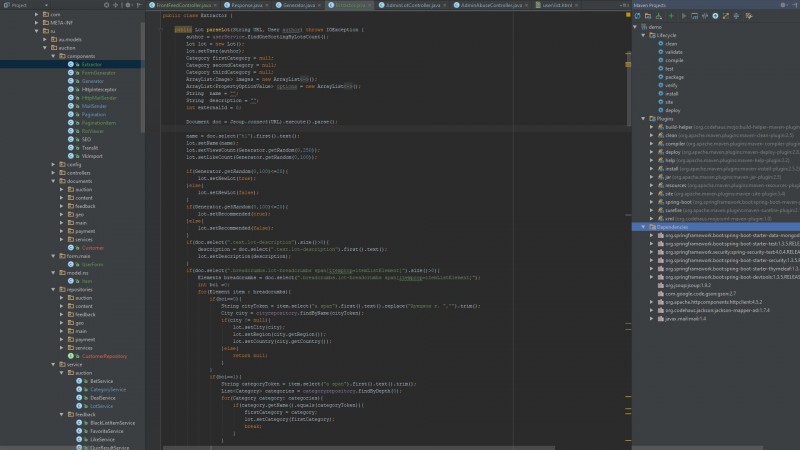Image resolution: width=800 pixels, height=450 pixels.
Task: Click the Maven panel horizontal scrollbar
Action: pyautogui.click(x=698, y=448)
